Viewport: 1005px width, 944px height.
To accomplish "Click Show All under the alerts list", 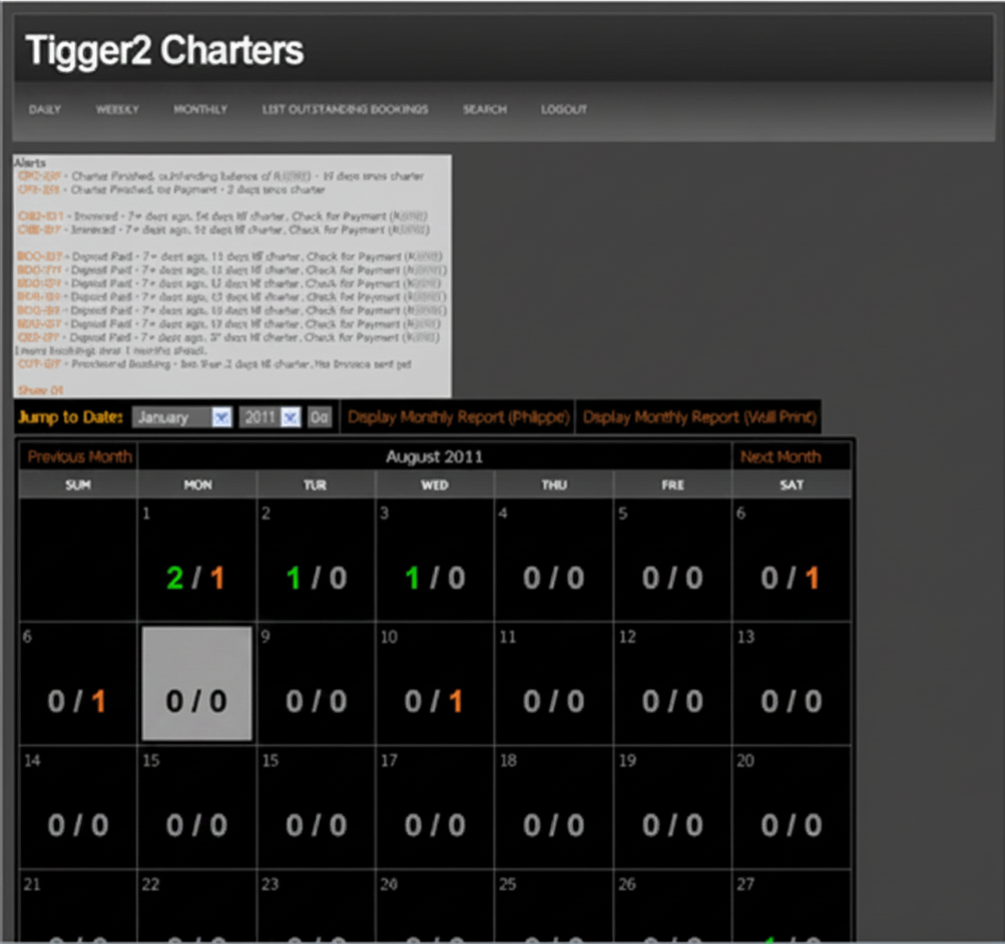I will tap(40, 390).
